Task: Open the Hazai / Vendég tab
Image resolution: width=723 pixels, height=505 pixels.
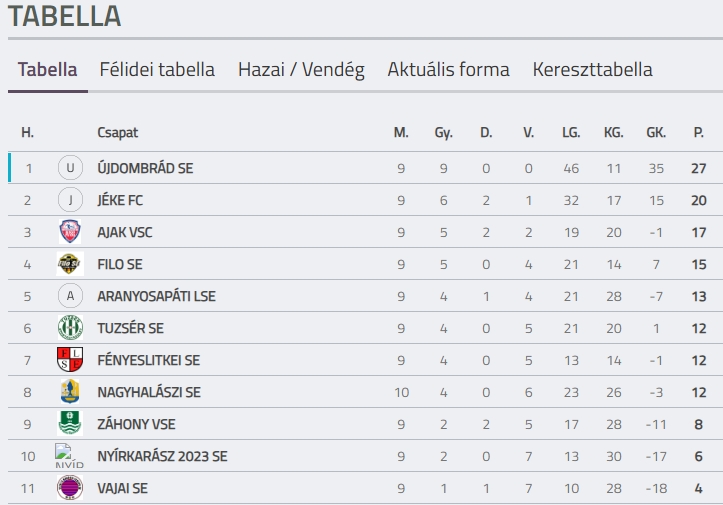Action: (x=301, y=70)
